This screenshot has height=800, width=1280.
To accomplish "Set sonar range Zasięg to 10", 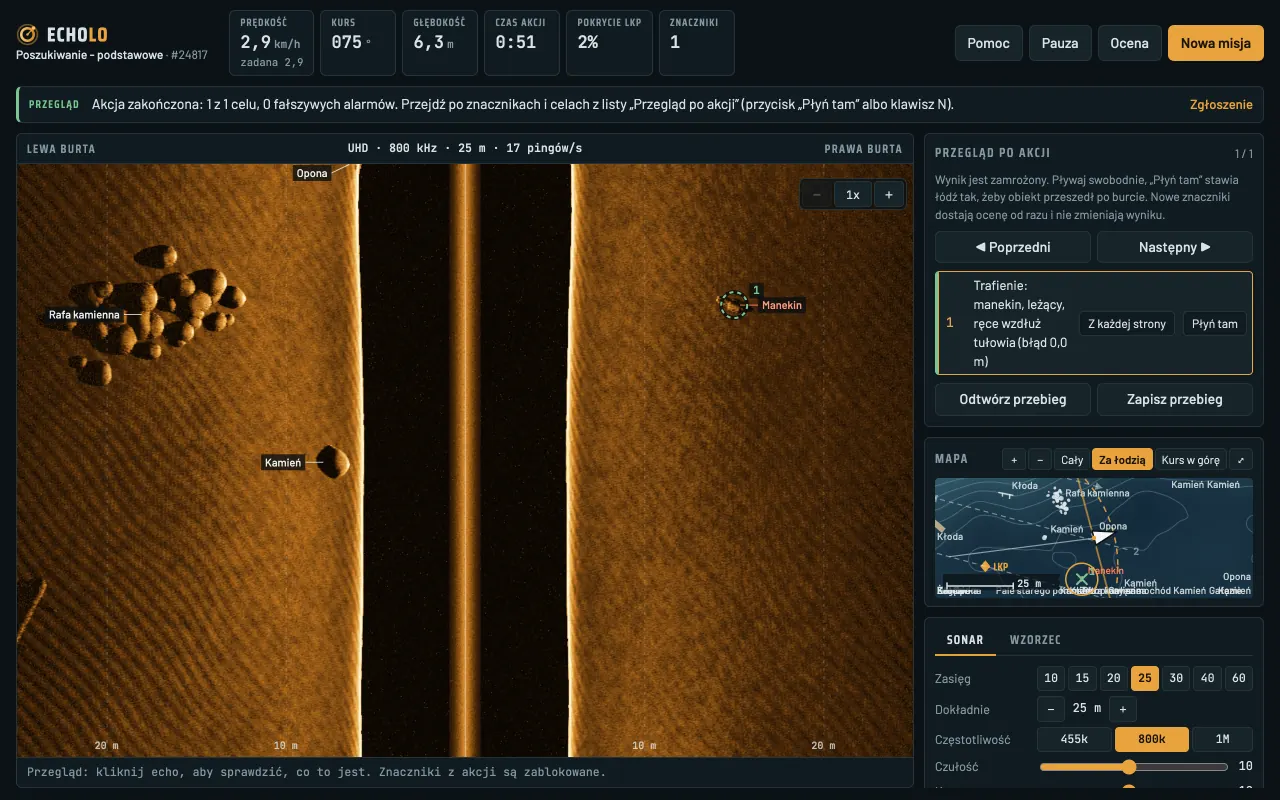I will (1051, 678).
